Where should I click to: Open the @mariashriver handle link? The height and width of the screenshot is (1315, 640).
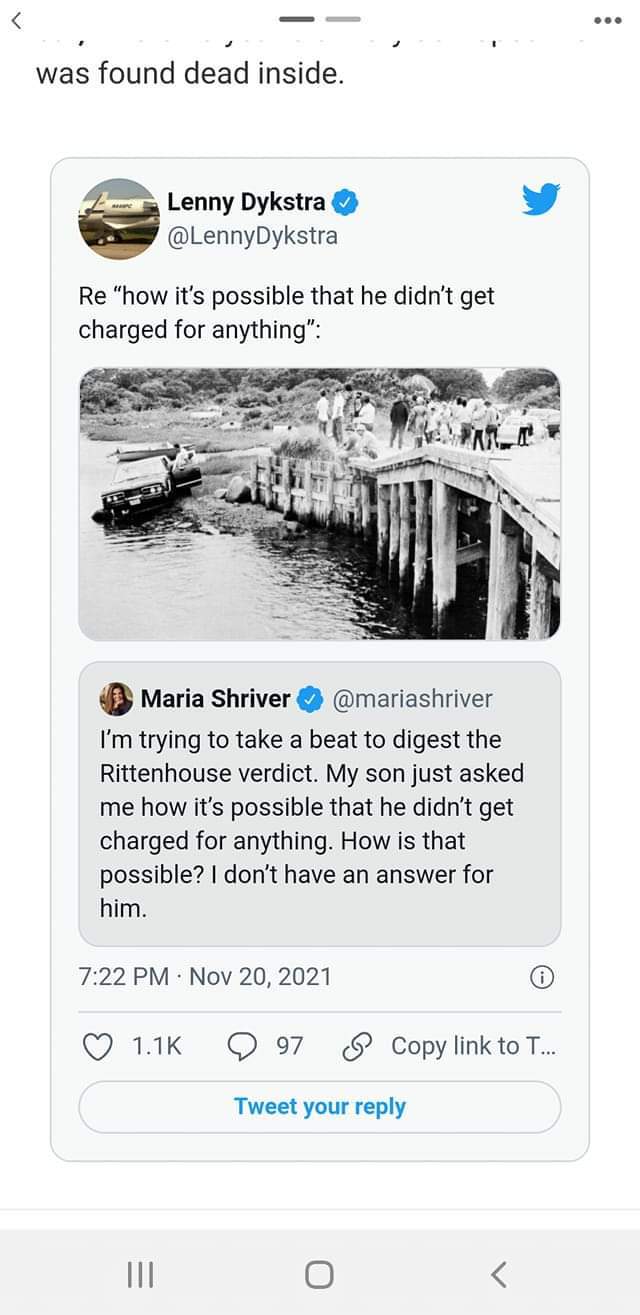411,699
